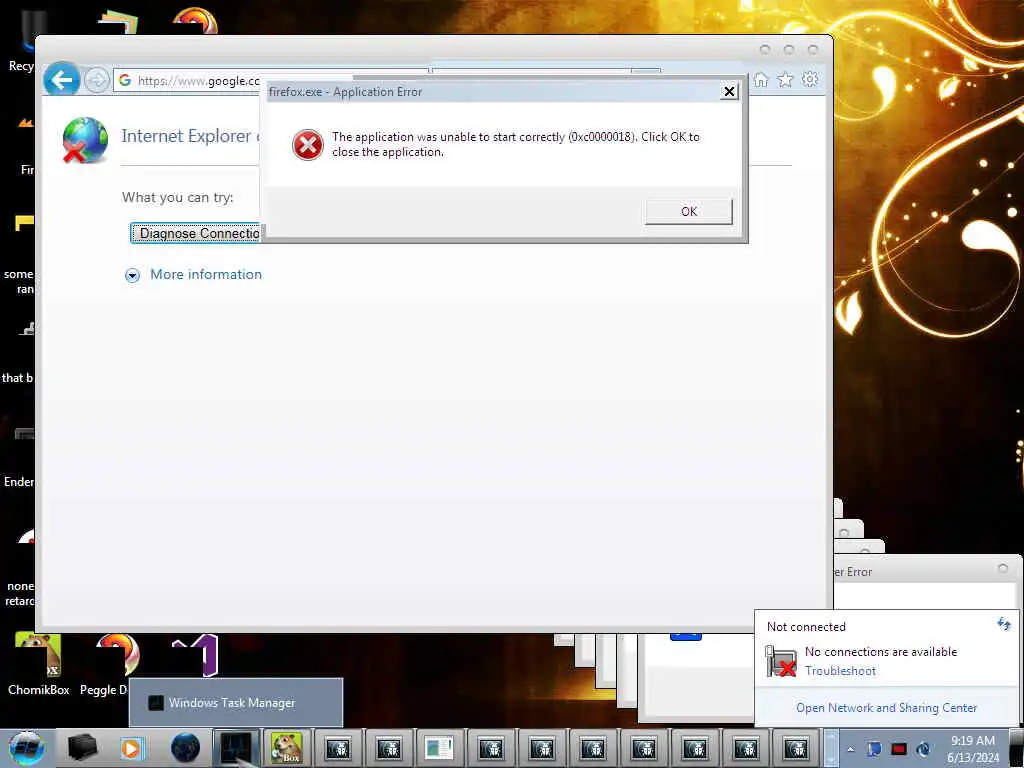Viewport: 1024px width, 768px height.
Task: Open Windows Media Player from taskbar
Action: (x=131, y=748)
